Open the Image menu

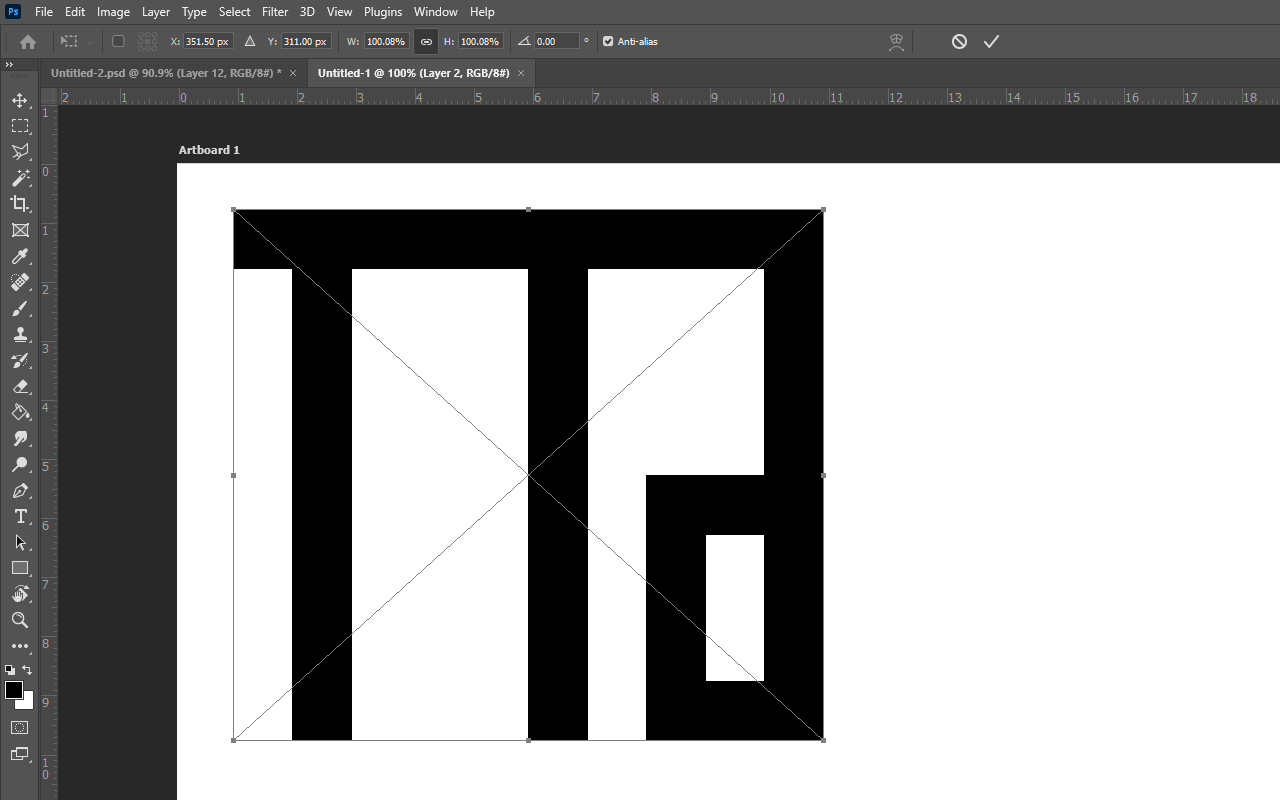pyautogui.click(x=113, y=12)
